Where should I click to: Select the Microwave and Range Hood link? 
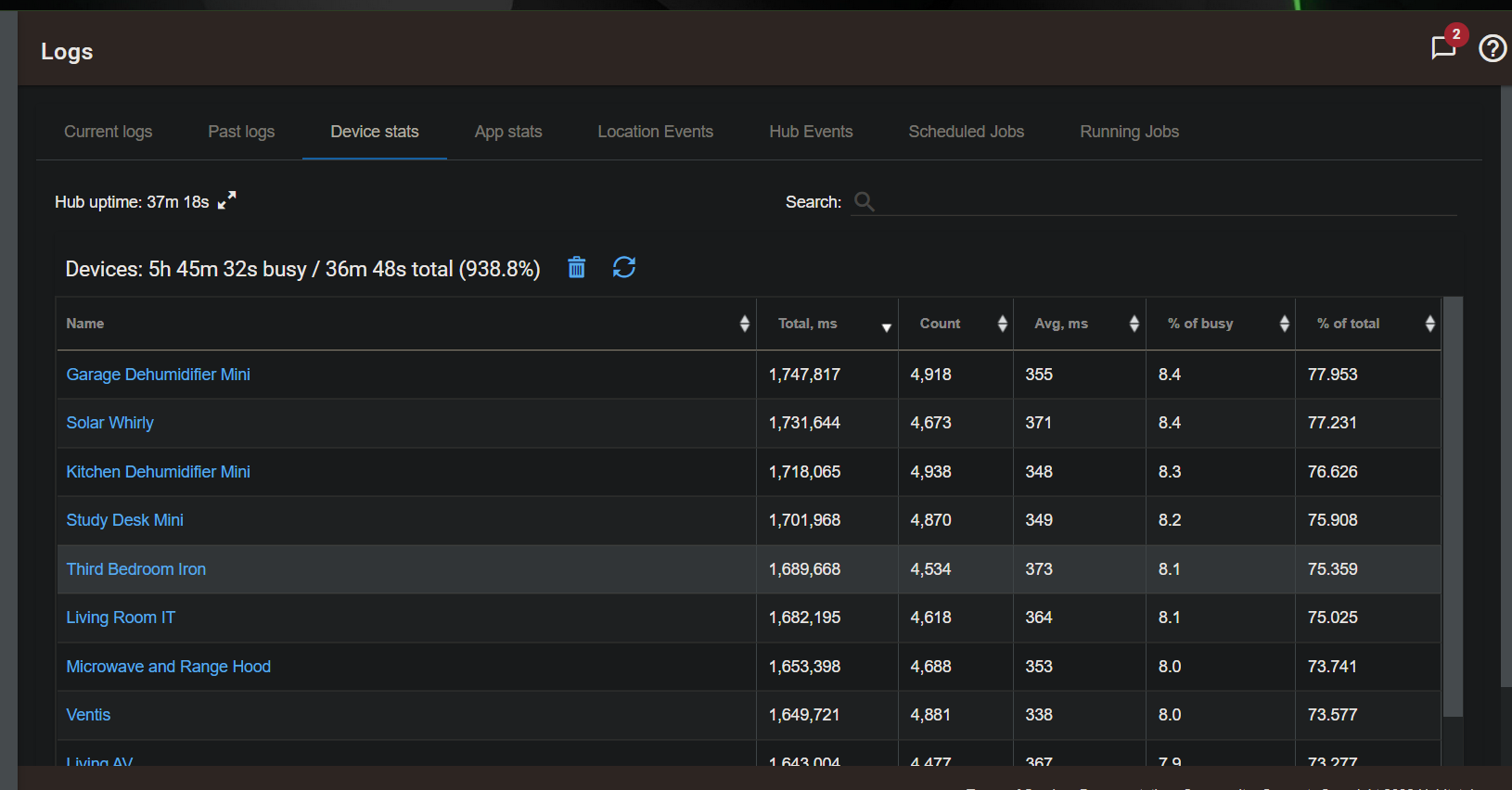pyautogui.click(x=168, y=667)
